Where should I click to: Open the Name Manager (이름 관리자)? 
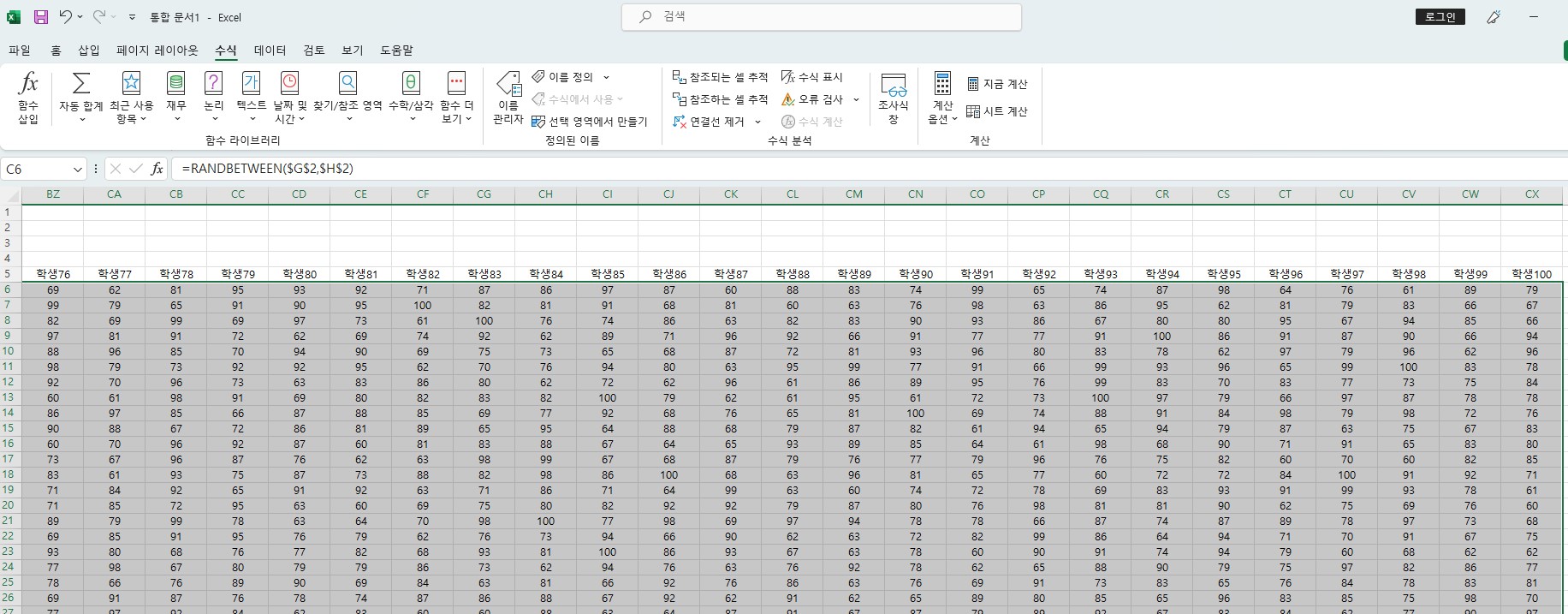pos(508,98)
